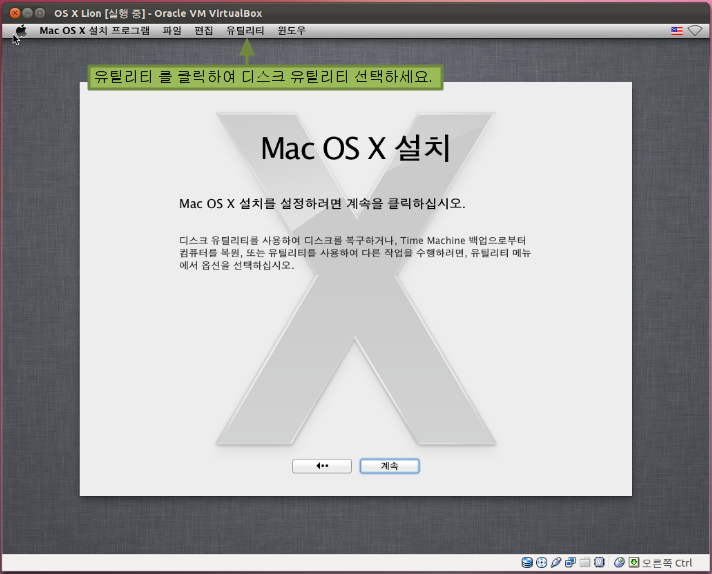Image resolution: width=712 pixels, height=574 pixels.
Task: Click the Wi-Fi status icon in menu bar
Action: [x=695, y=30]
